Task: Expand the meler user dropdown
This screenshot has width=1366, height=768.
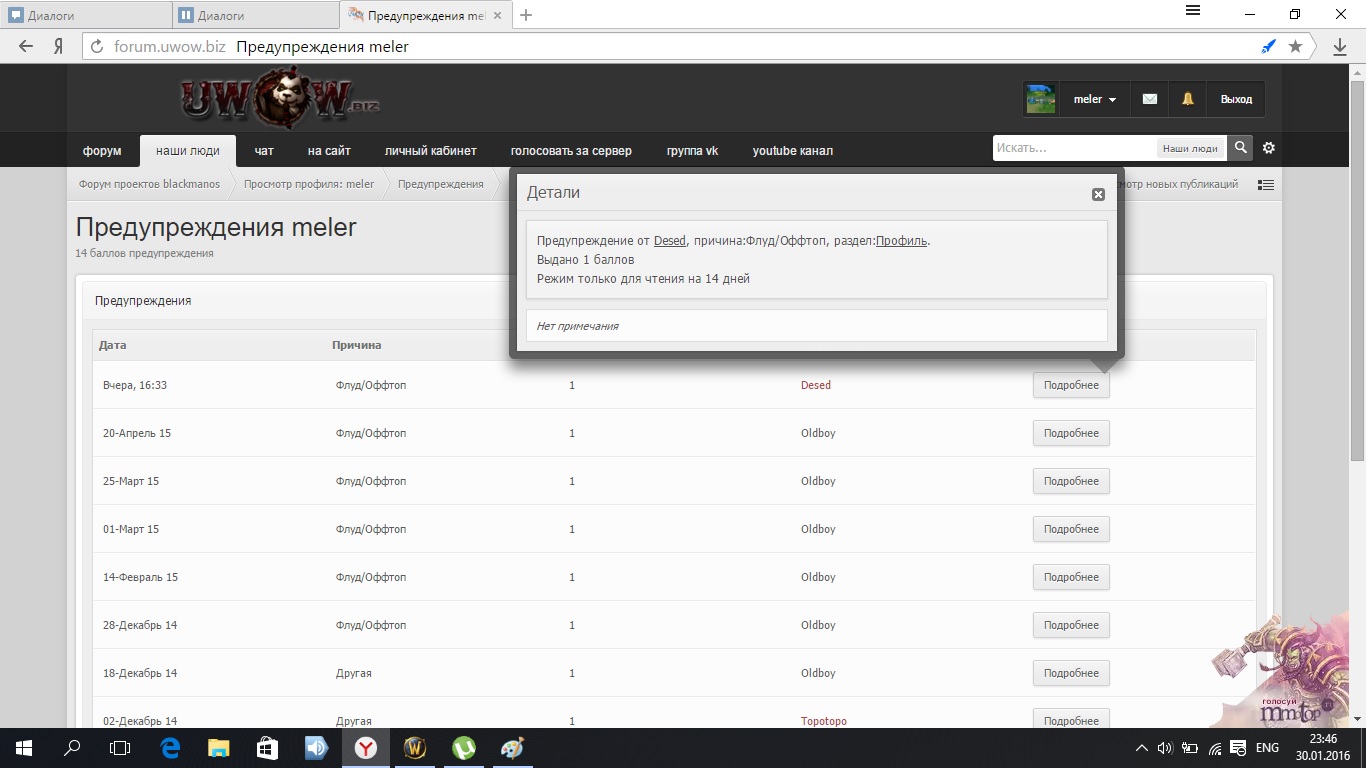Action: [1095, 99]
